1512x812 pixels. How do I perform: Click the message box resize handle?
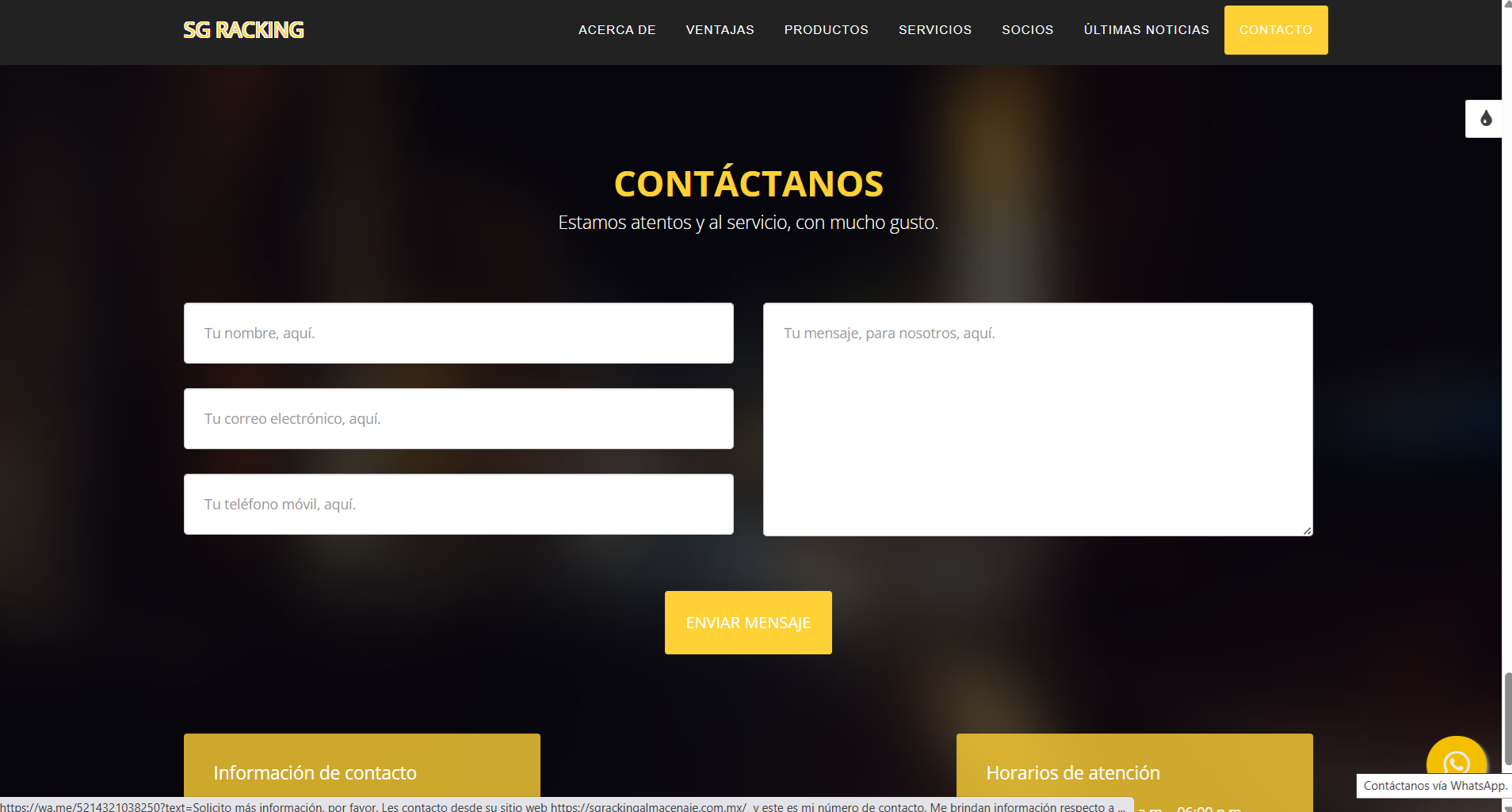click(1307, 531)
